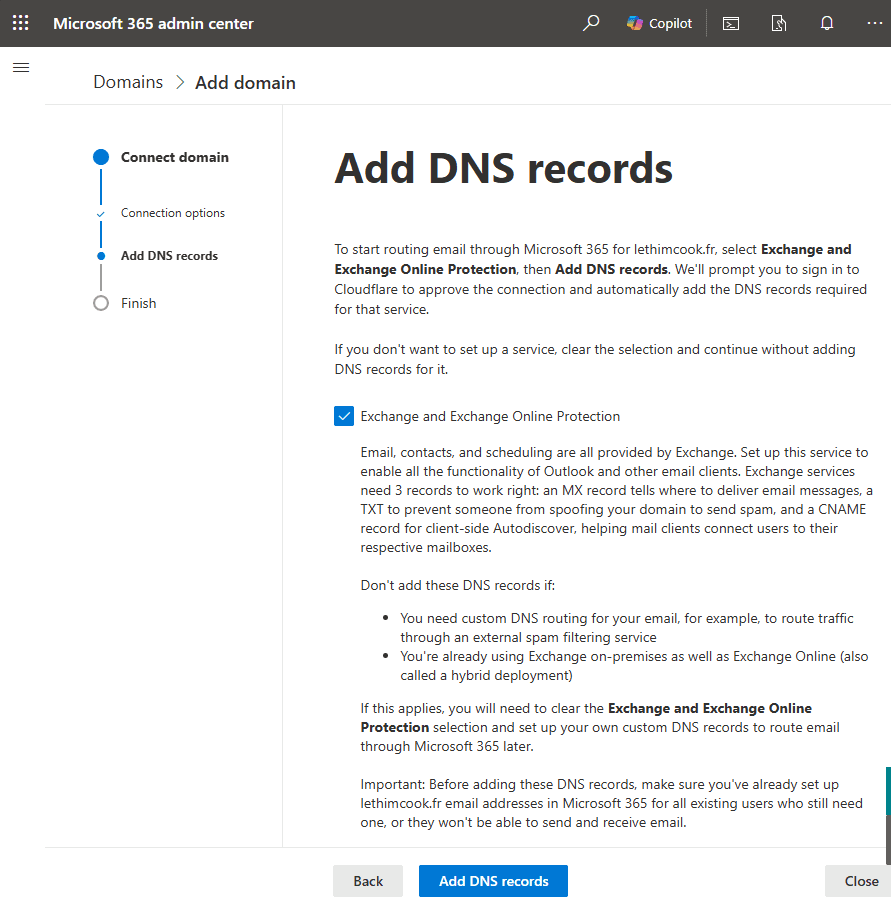Screen dimensions: 891x908
Task: Click the Add DNS records button
Action: (x=493, y=881)
